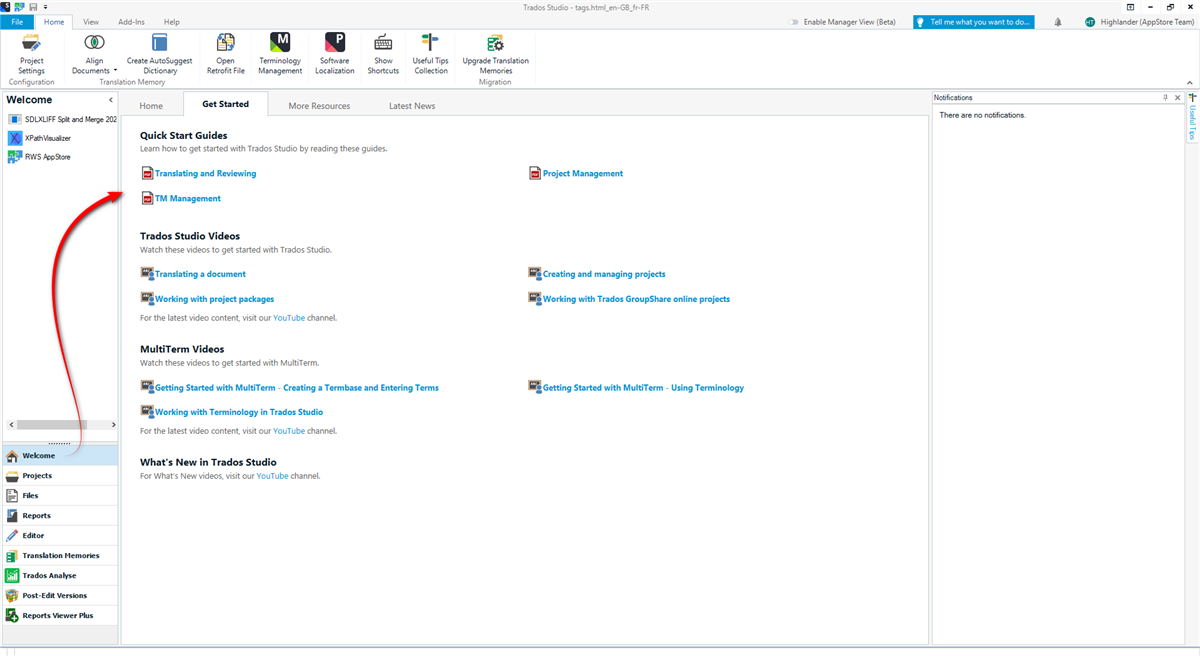Open the notifications bell icon

pyautogui.click(x=1058, y=21)
